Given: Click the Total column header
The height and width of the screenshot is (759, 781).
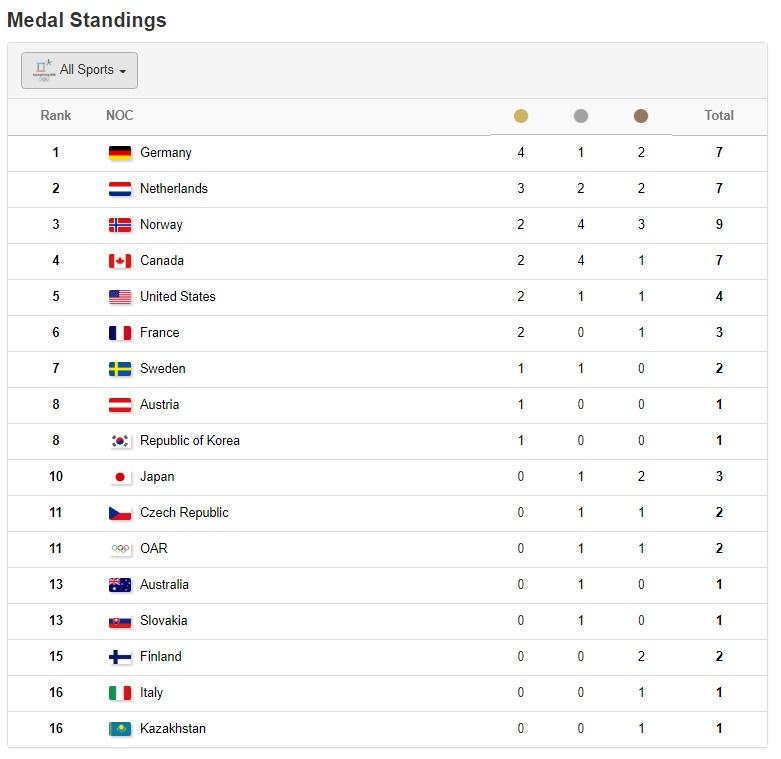Looking at the screenshot, I should coord(719,116).
